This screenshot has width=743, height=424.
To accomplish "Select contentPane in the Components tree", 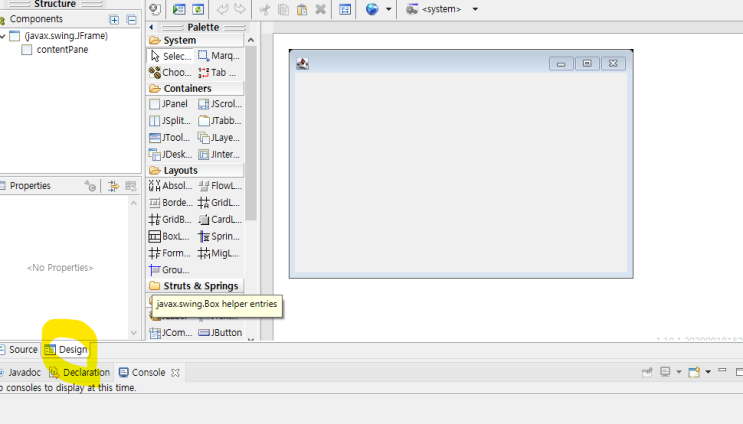I will click(62, 49).
